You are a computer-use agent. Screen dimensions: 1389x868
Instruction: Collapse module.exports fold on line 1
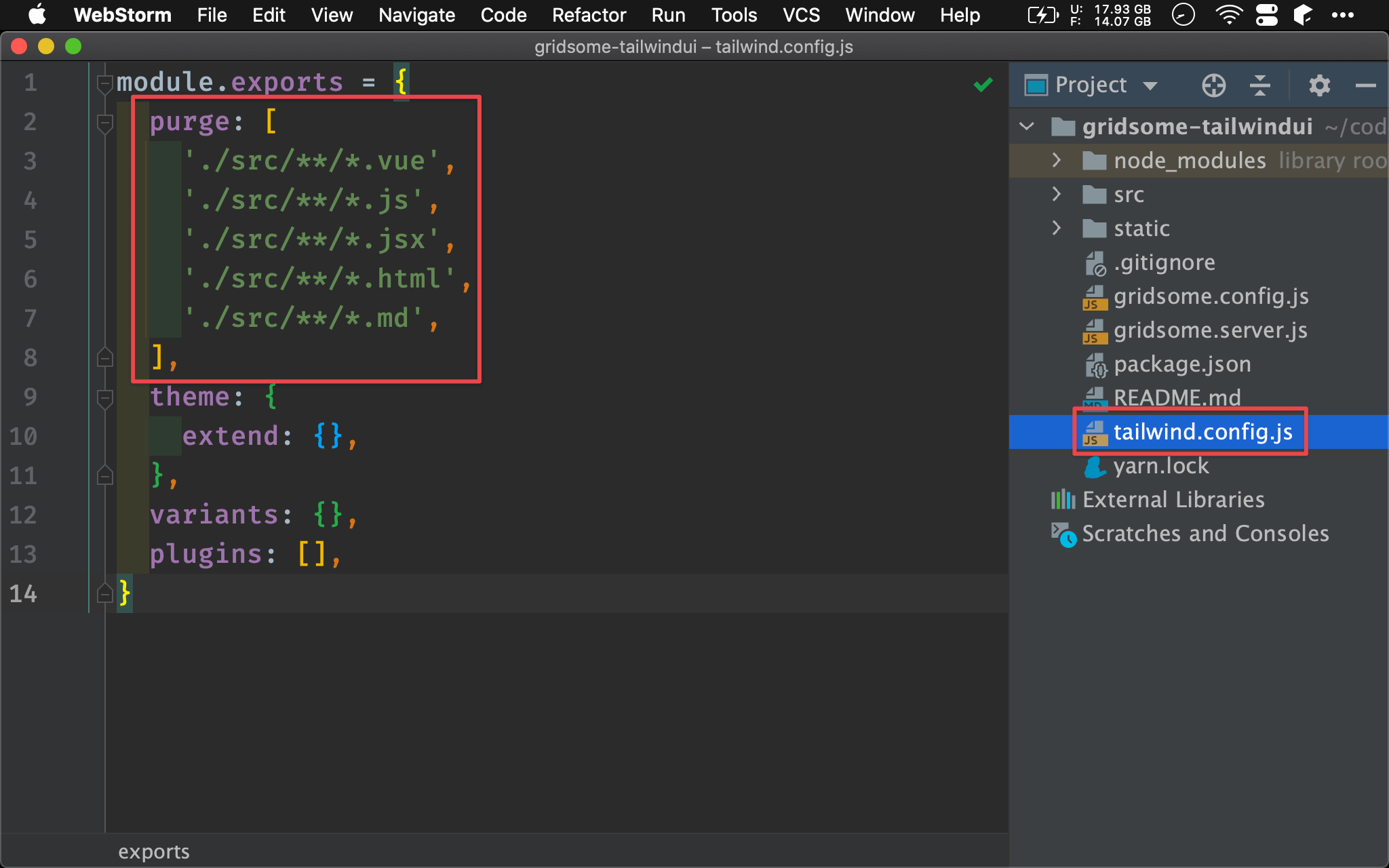(x=104, y=84)
